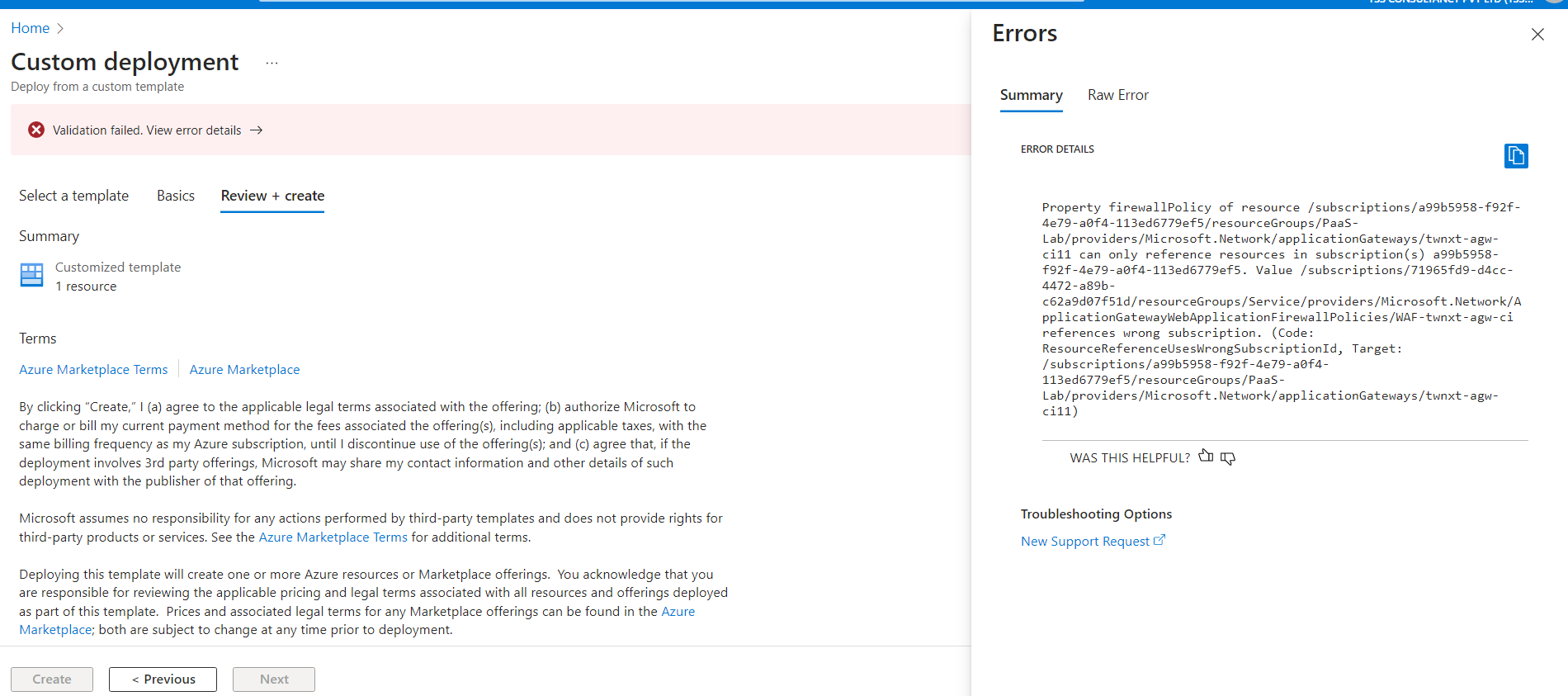Open the ellipsis menu beside Custom deployment

[272, 63]
